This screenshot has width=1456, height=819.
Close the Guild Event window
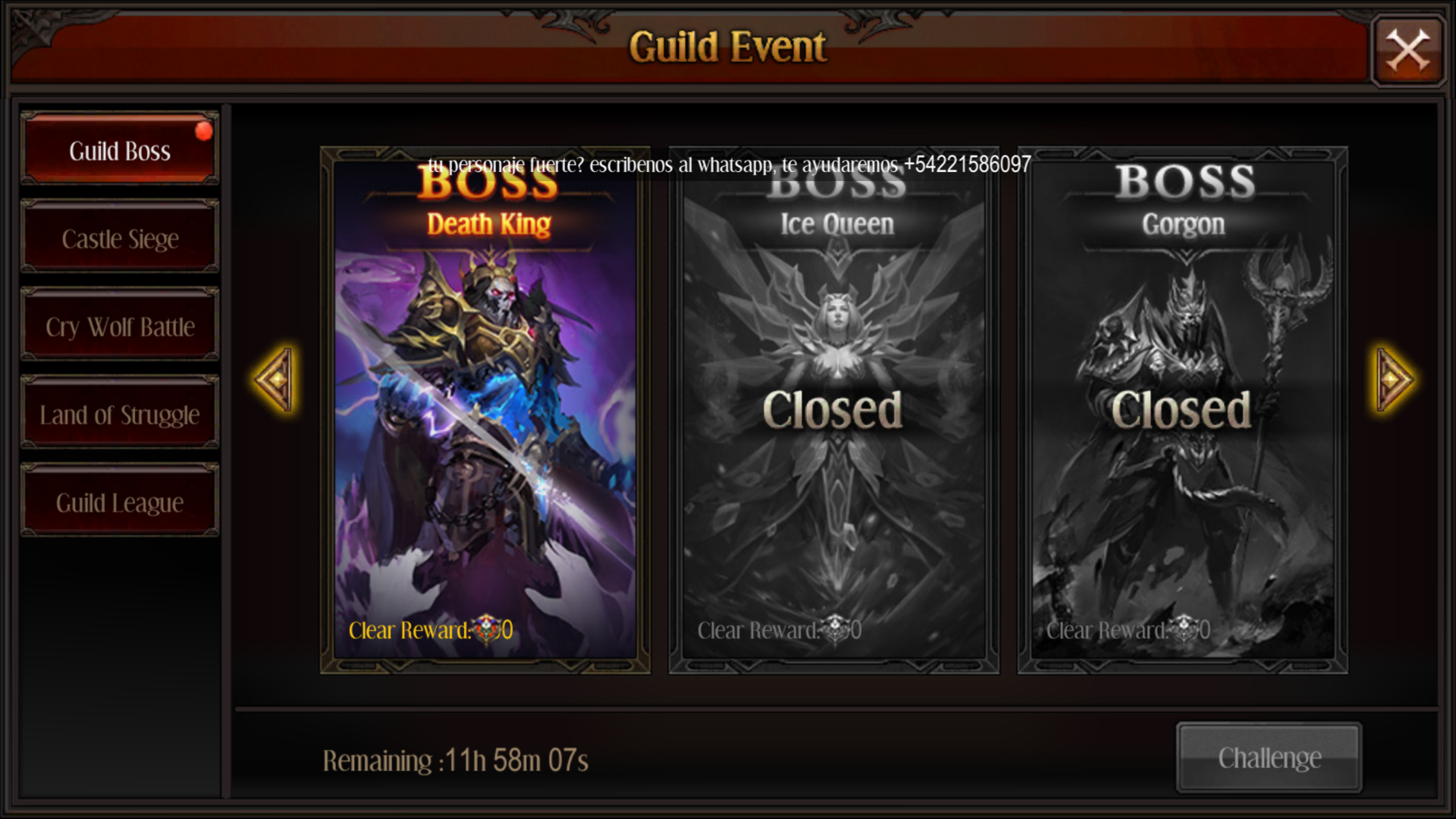click(1407, 51)
